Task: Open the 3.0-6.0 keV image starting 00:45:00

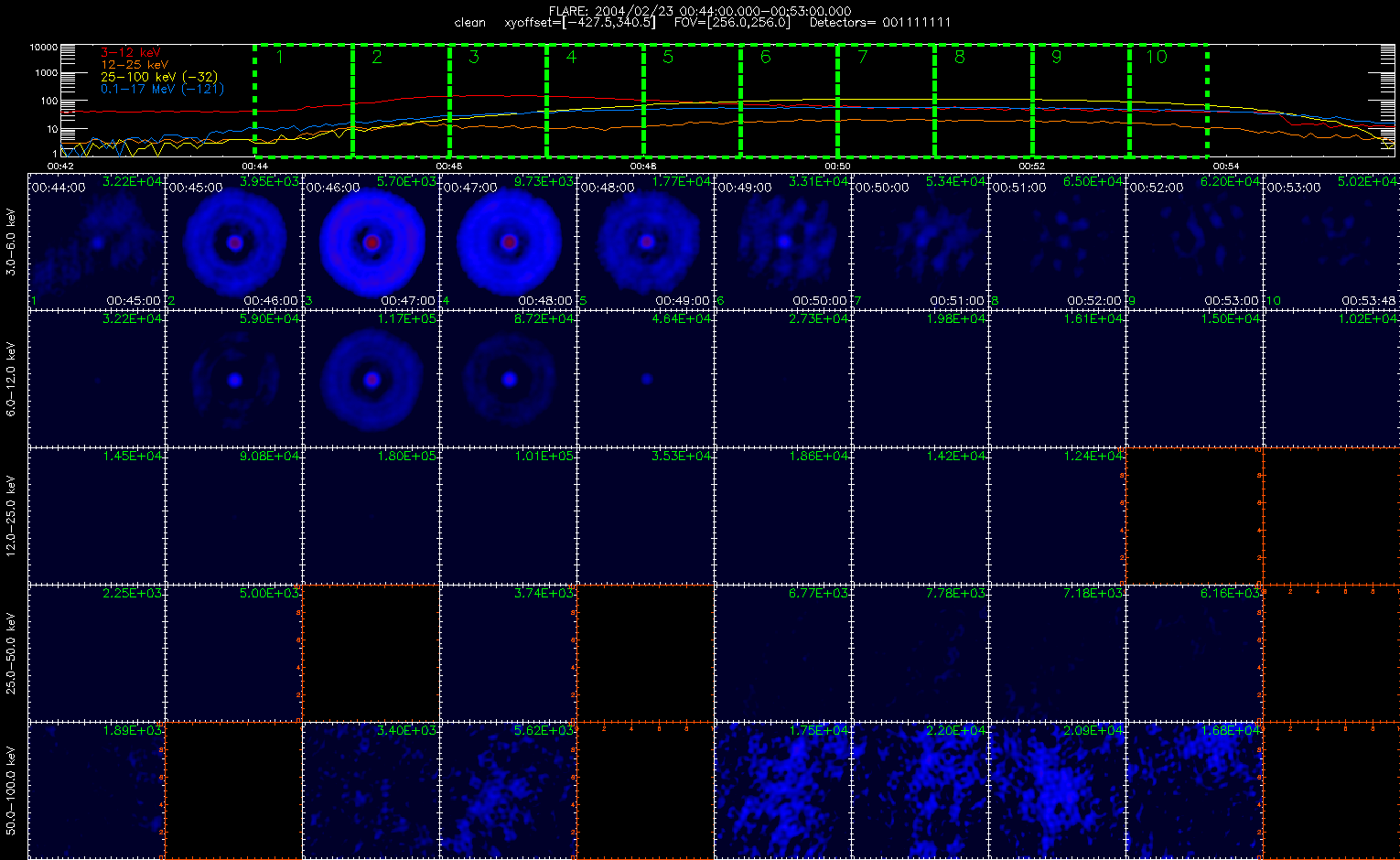Action: coord(234,242)
